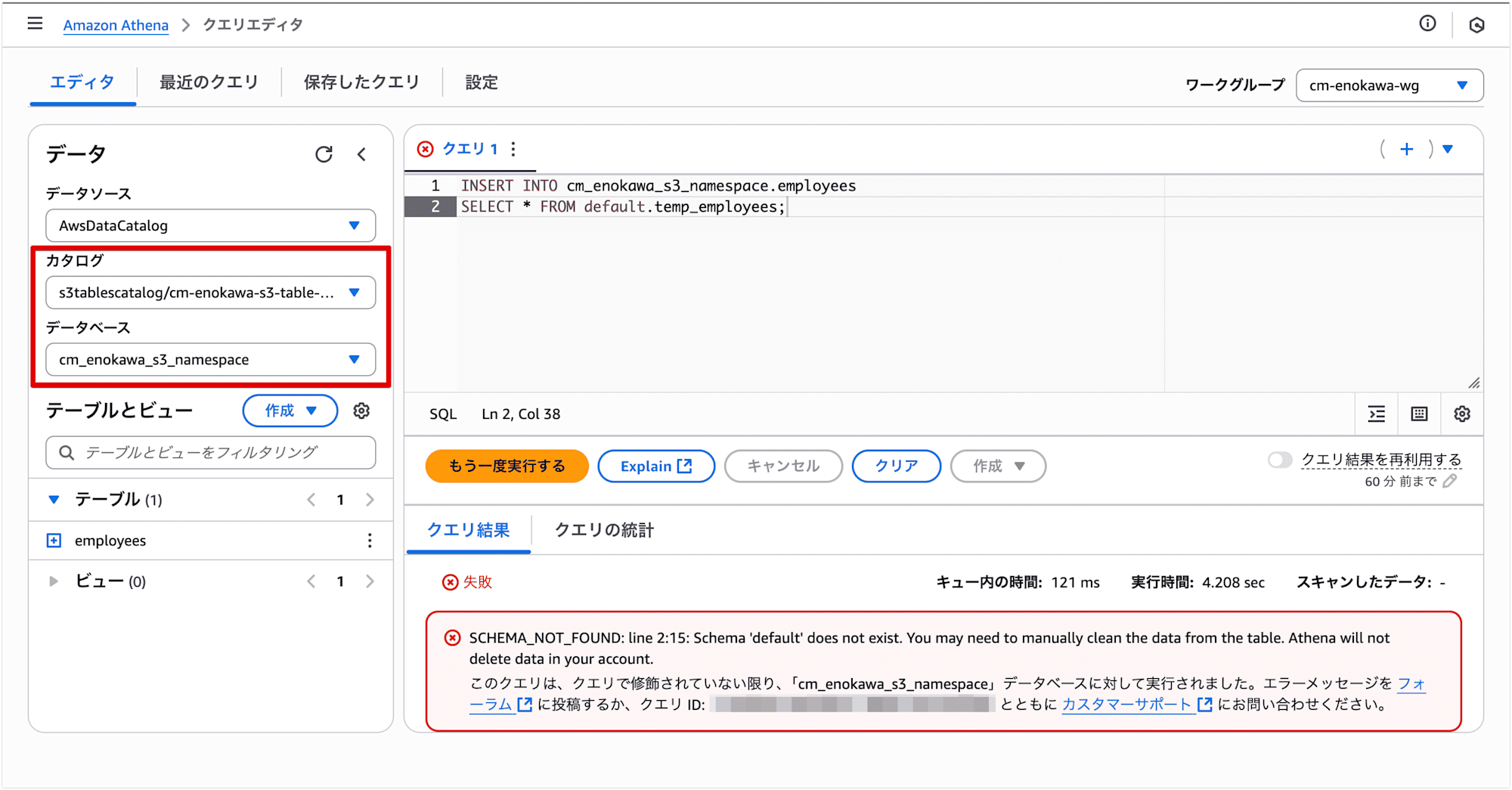Go to next page of tables
Viewport: 1512px width, 790px height.
370,499
